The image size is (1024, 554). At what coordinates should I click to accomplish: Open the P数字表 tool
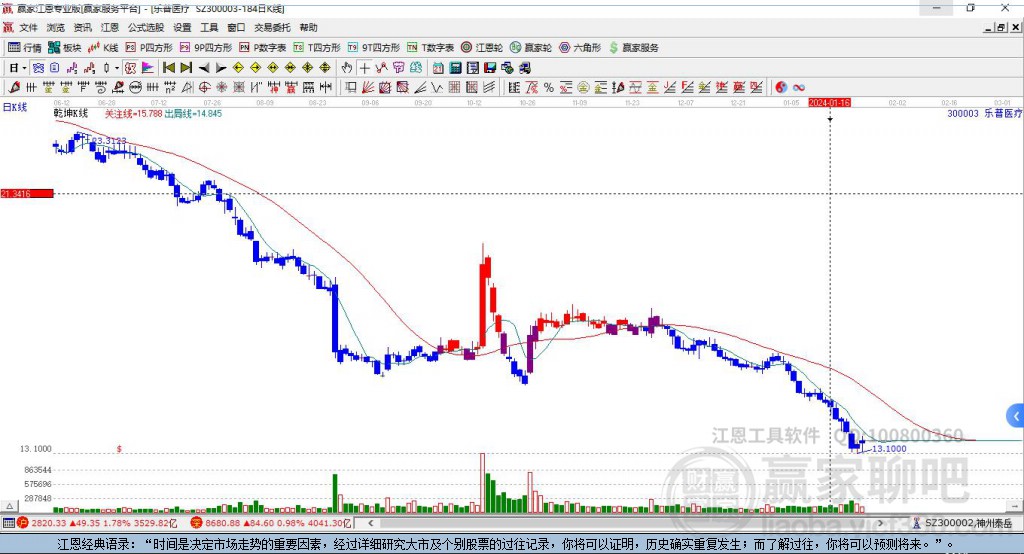pyautogui.click(x=263, y=48)
